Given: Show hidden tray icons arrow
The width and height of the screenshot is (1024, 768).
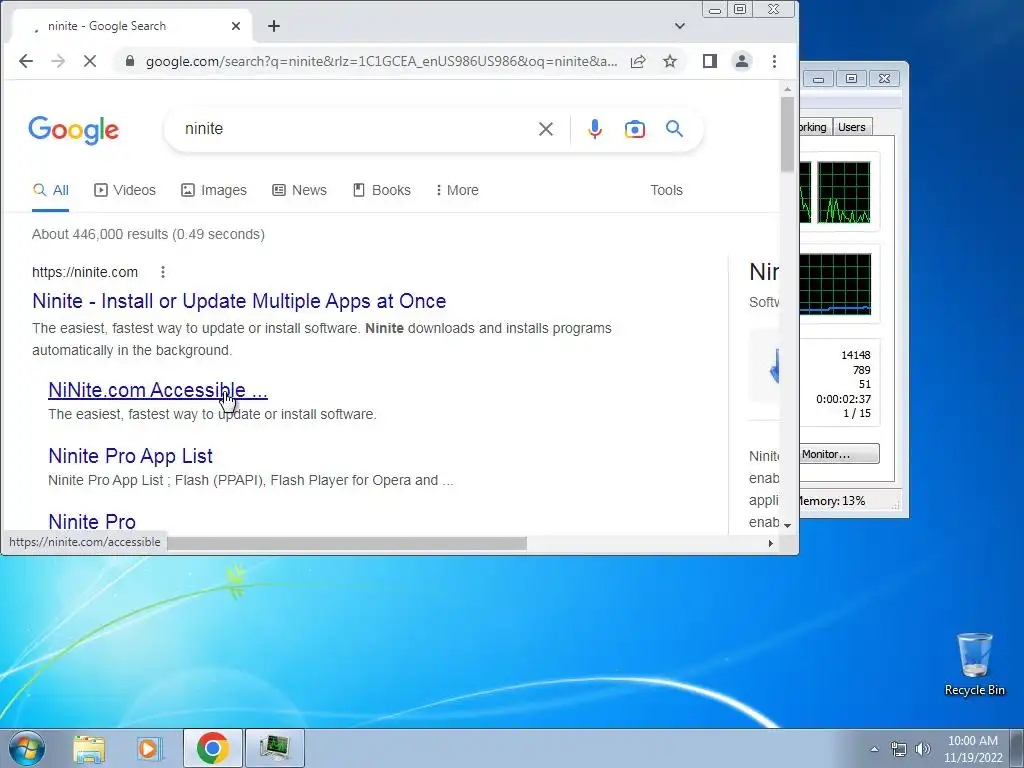Looking at the screenshot, I should coord(874,749).
